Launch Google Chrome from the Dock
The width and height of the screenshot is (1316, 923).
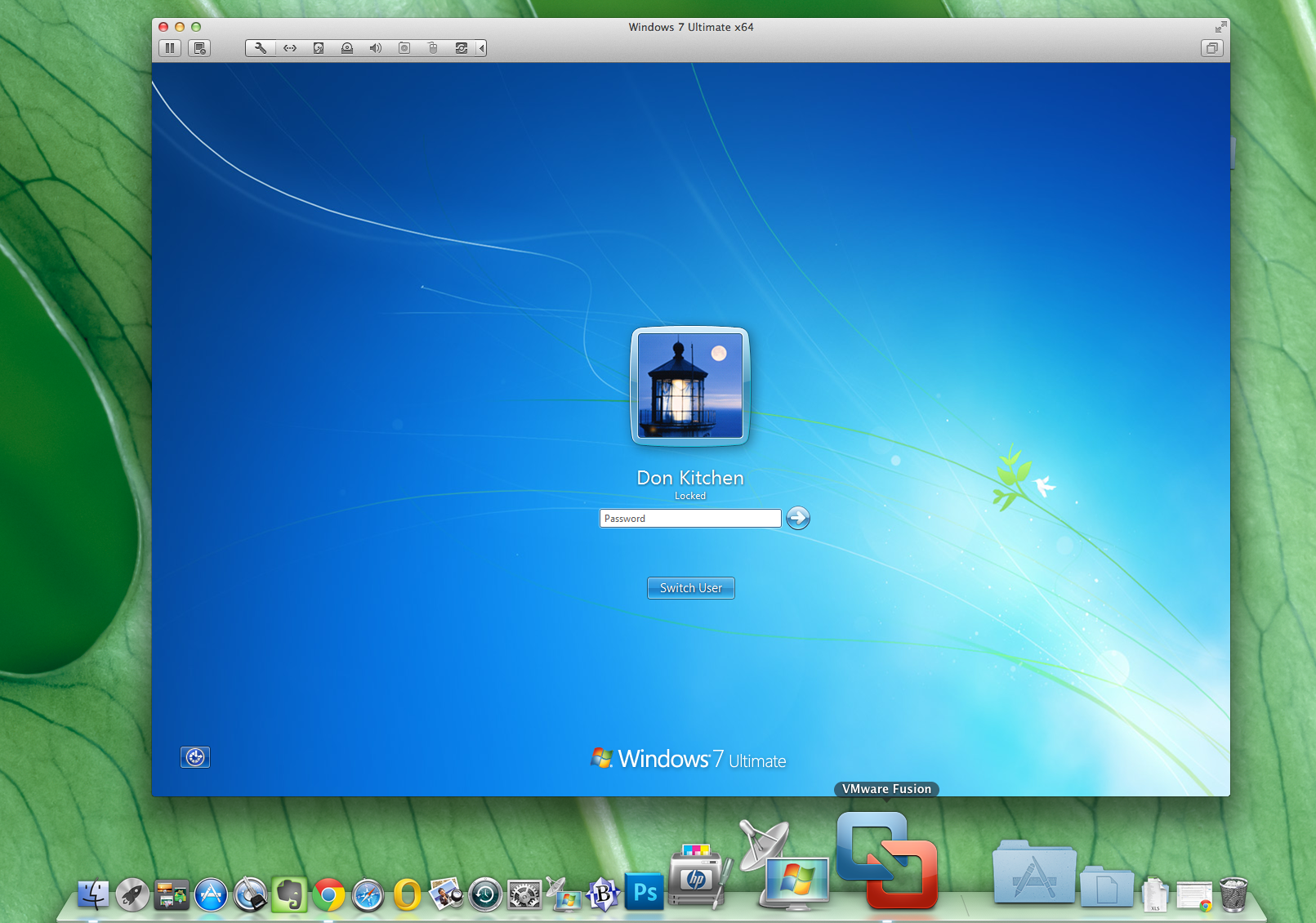(x=329, y=895)
